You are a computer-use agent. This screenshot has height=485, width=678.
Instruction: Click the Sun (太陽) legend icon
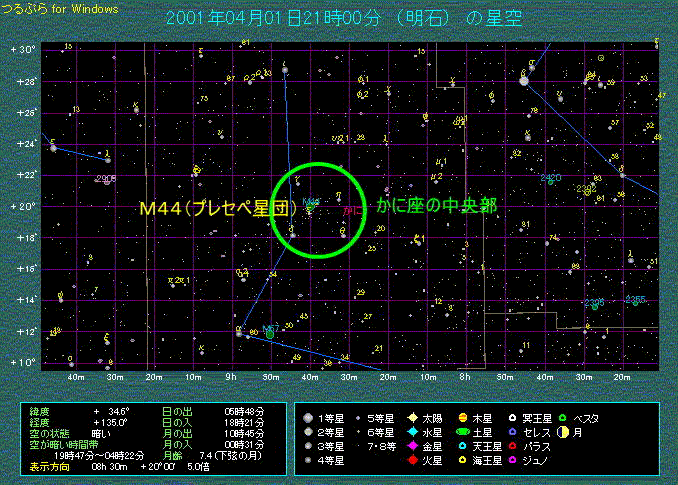412,417
